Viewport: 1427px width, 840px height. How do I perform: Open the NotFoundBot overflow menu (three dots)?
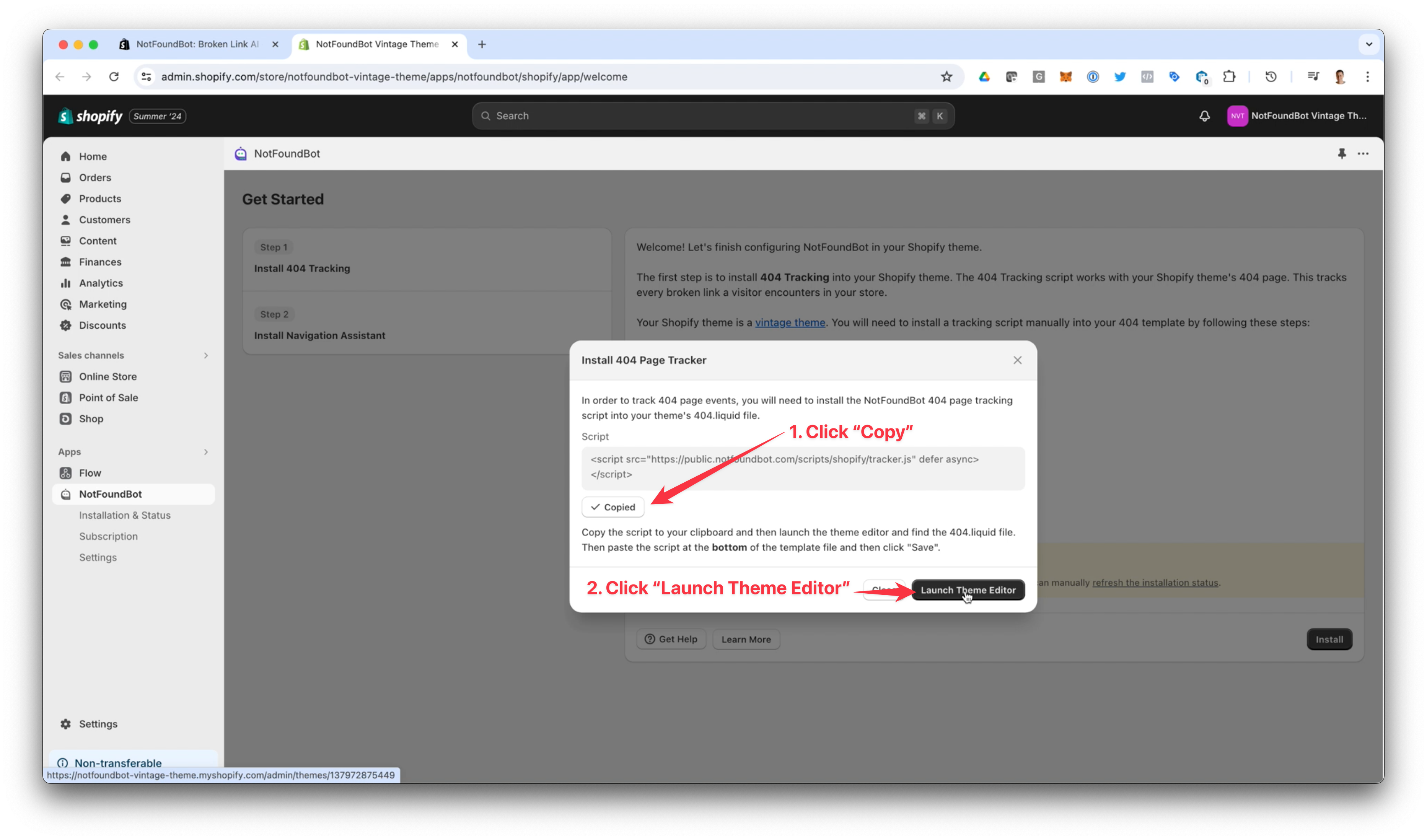(1362, 153)
